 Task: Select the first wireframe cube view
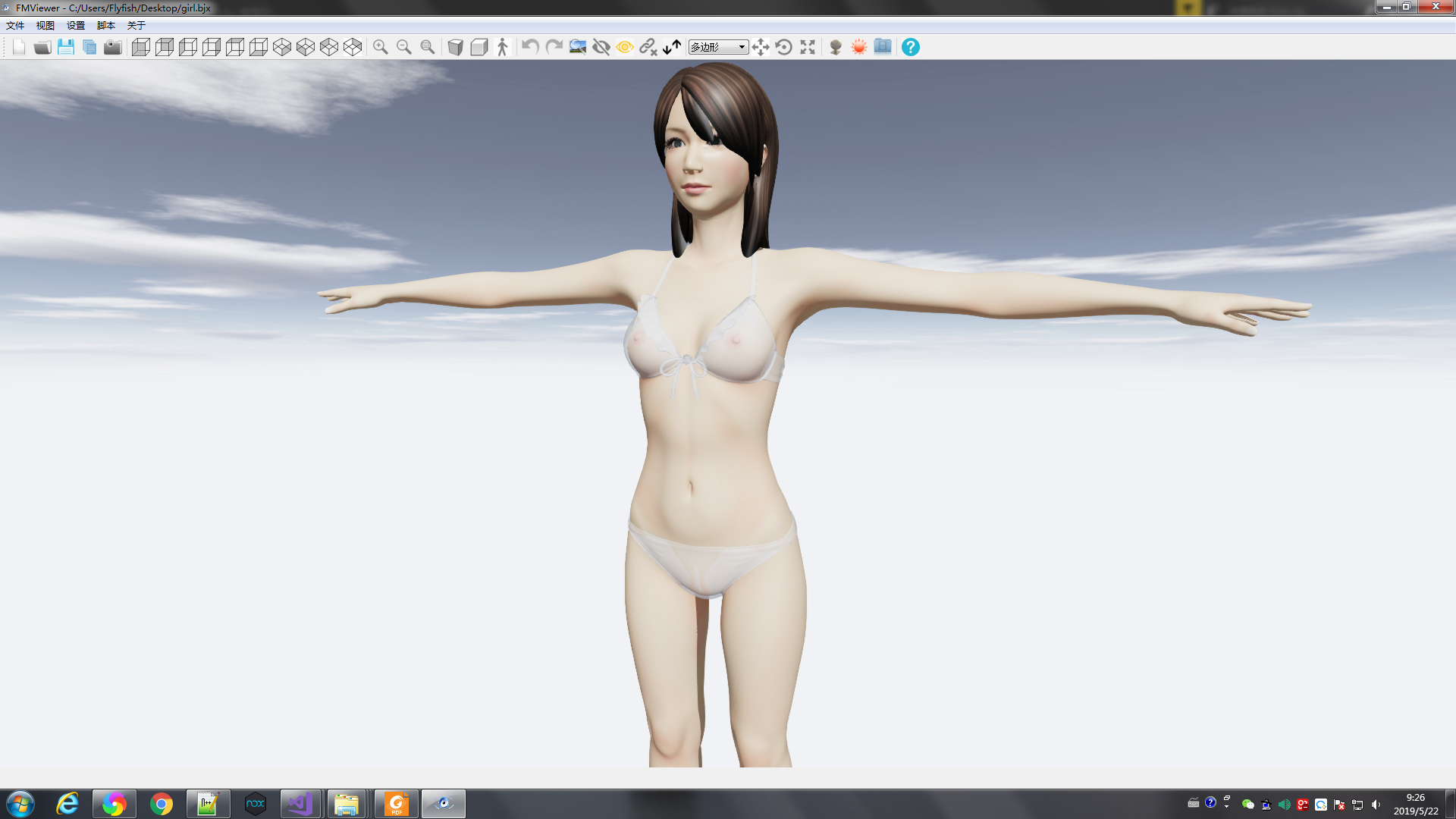(x=140, y=47)
